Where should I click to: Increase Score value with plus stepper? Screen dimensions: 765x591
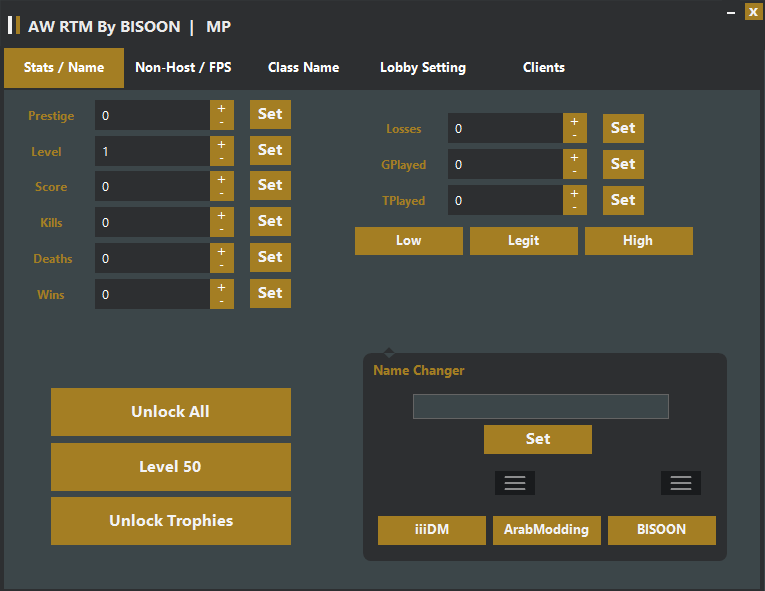point(221,180)
